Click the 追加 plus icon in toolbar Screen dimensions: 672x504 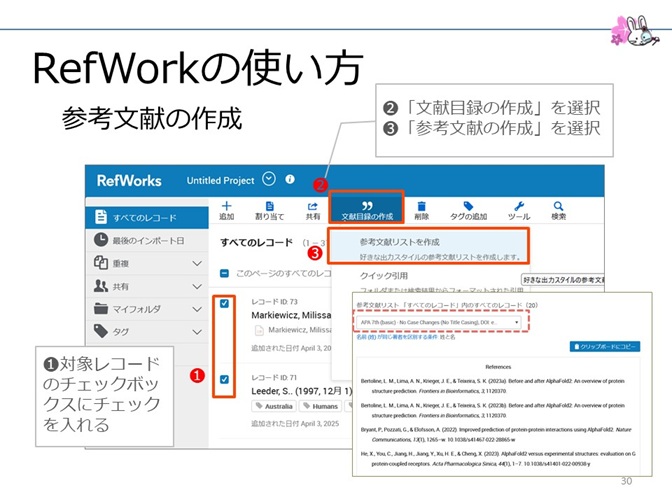[x=227, y=206]
